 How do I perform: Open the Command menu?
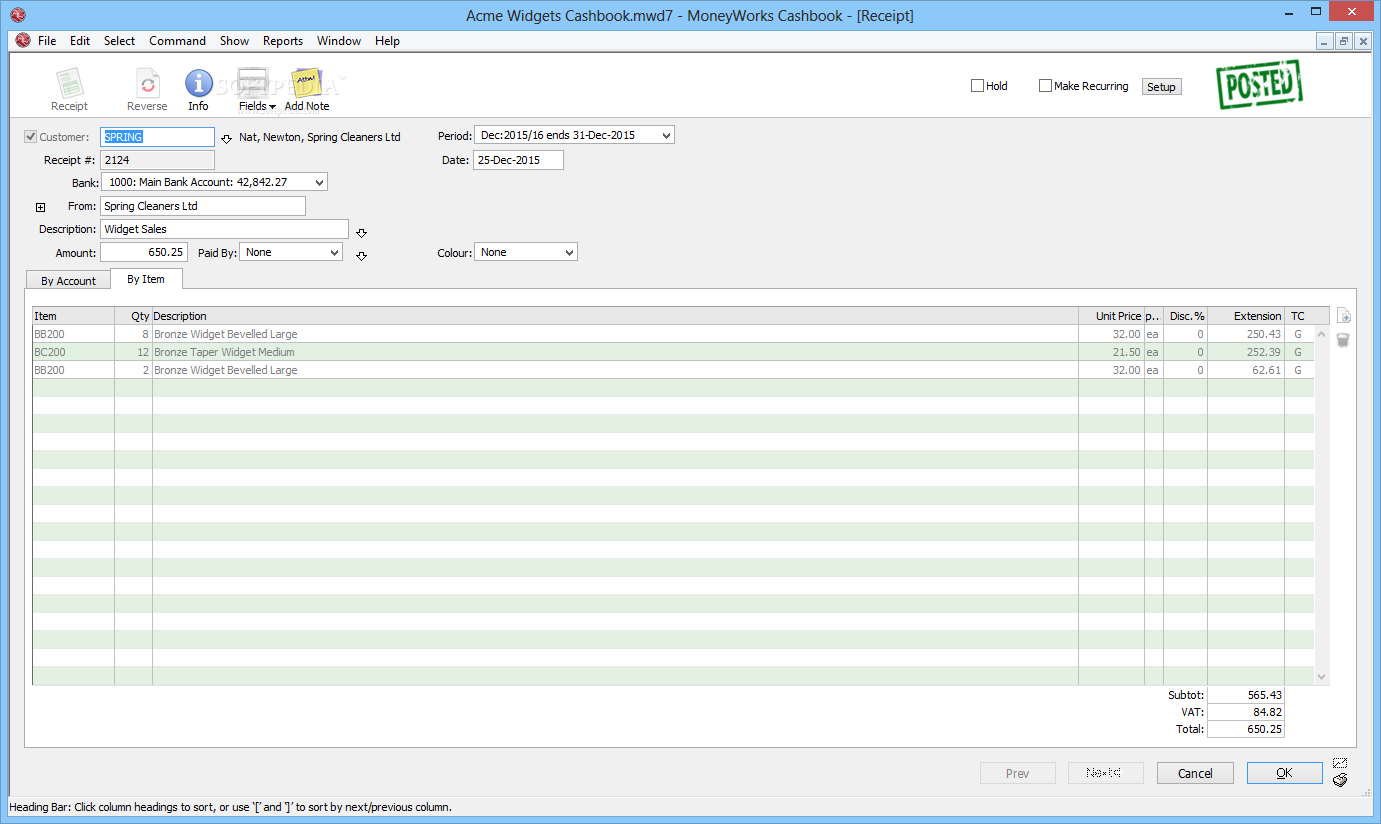pyautogui.click(x=177, y=41)
